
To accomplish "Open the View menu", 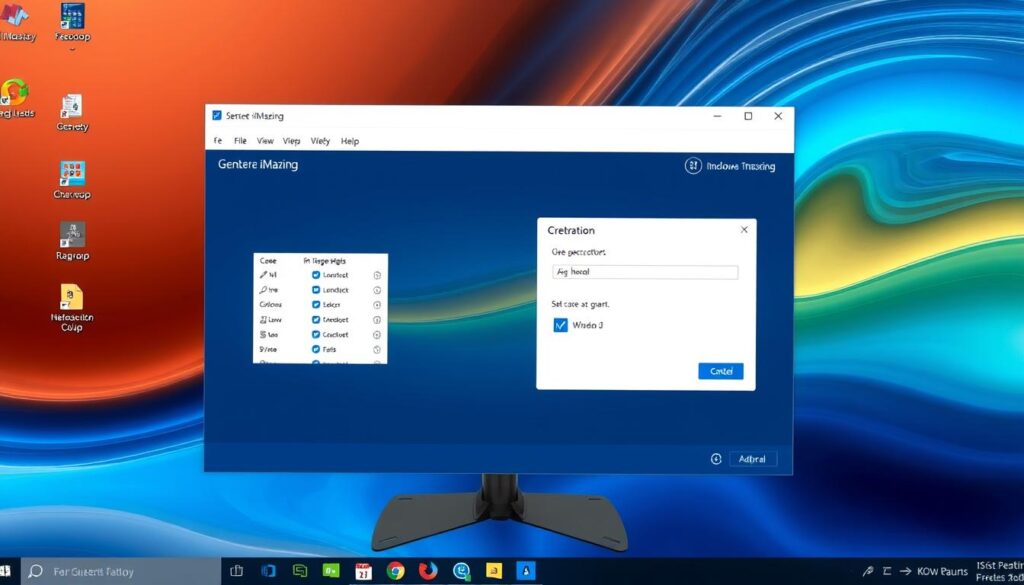I will (x=265, y=140).
